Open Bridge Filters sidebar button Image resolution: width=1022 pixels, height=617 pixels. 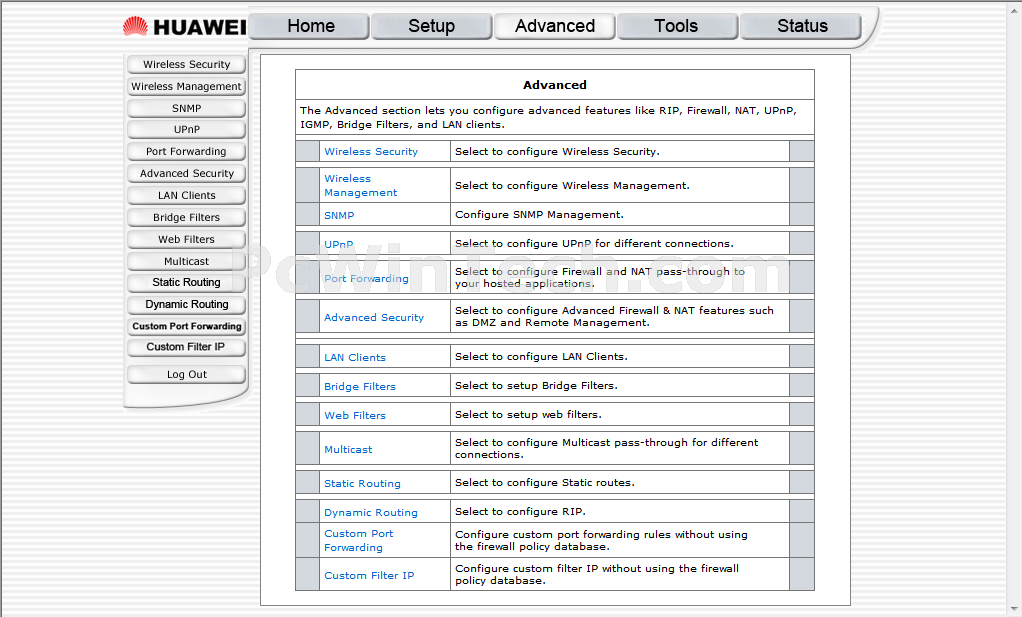tap(186, 218)
